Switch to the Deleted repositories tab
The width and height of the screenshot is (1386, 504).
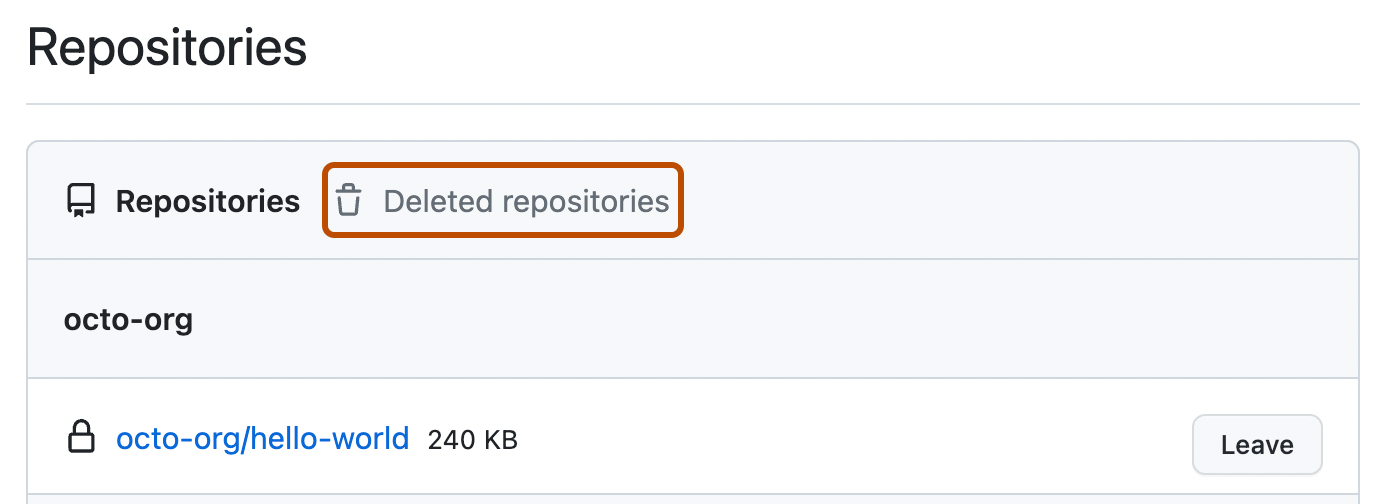(x=503, y=201)
